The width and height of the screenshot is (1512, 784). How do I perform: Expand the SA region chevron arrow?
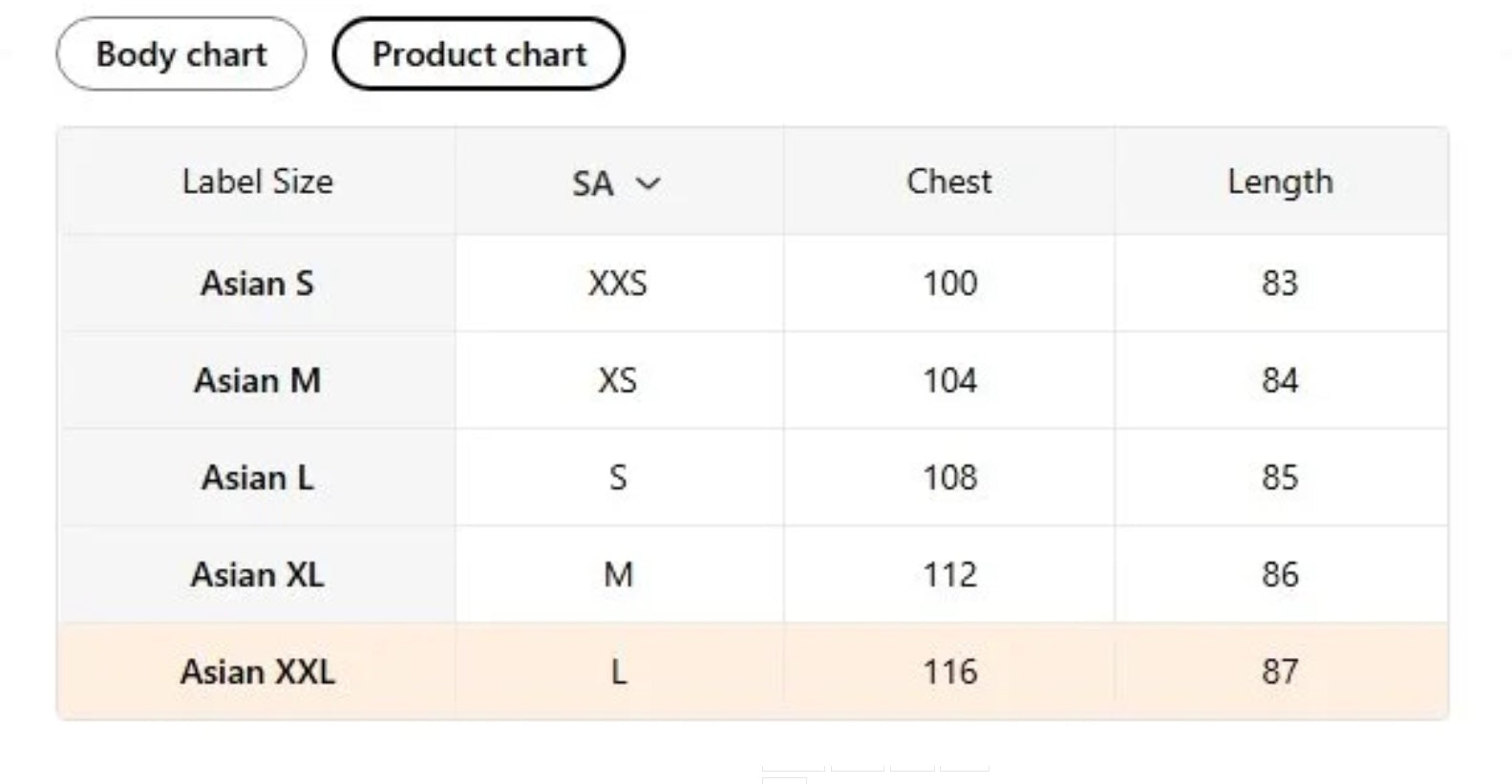tap(649, 183)
